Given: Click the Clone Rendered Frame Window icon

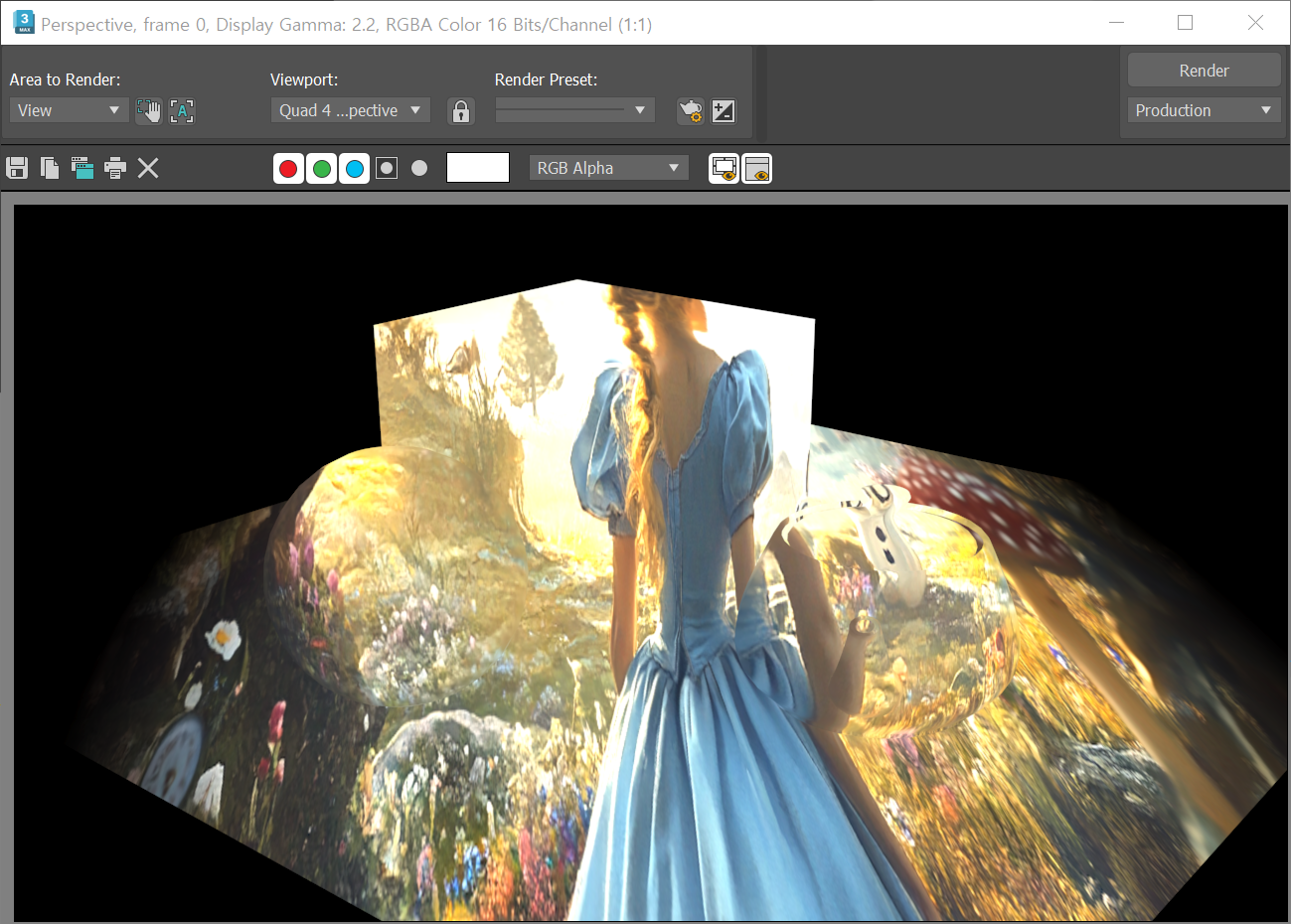Looking at the screenshot, I should coord(82,168).
